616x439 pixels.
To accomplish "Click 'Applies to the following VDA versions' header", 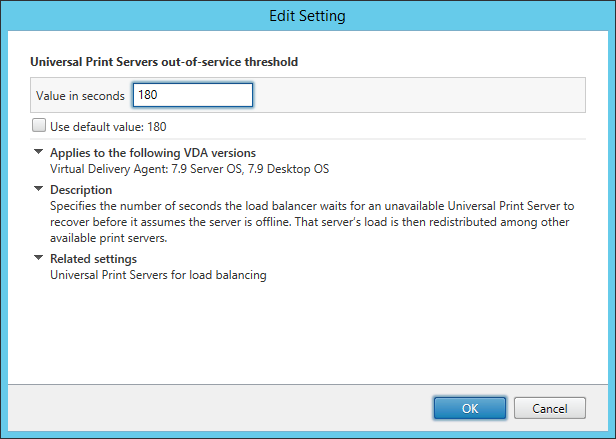I will tap(152, 153).
